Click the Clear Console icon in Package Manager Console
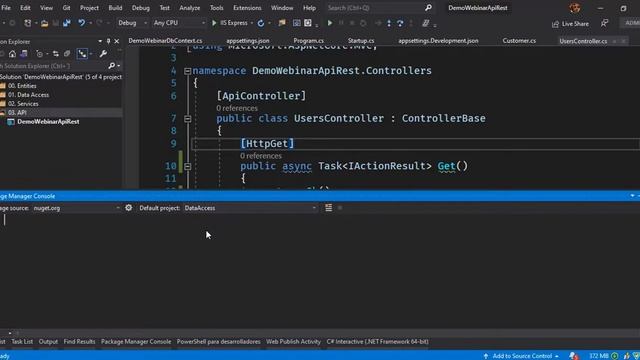Image resolution: width=640 pixels, height=360 pixels. 329,208
